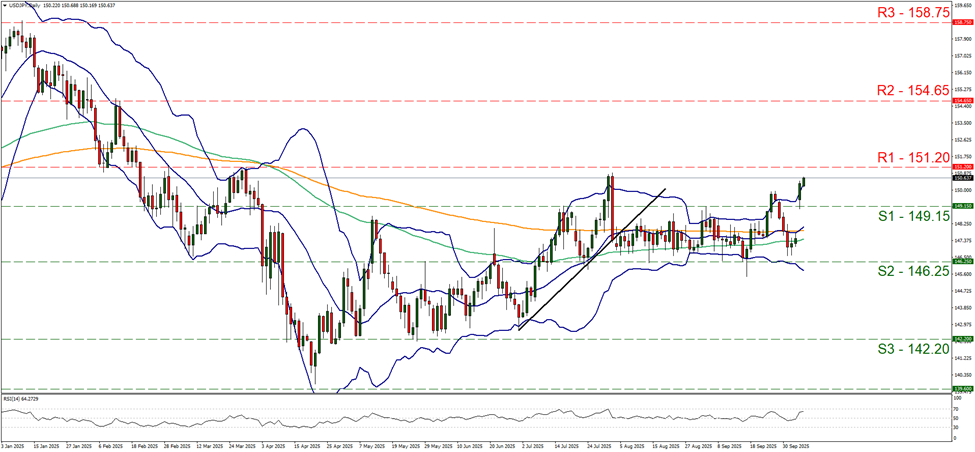Click the green 142.200 price axis tag

[959, 339]
